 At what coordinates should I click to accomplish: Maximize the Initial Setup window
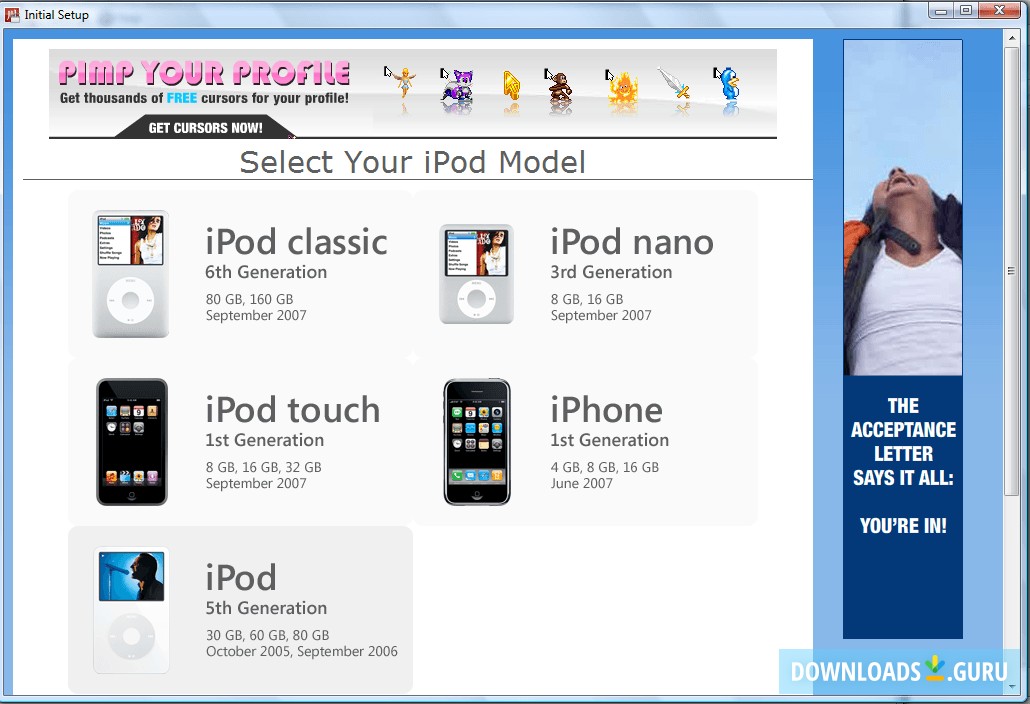click(966, 11)
